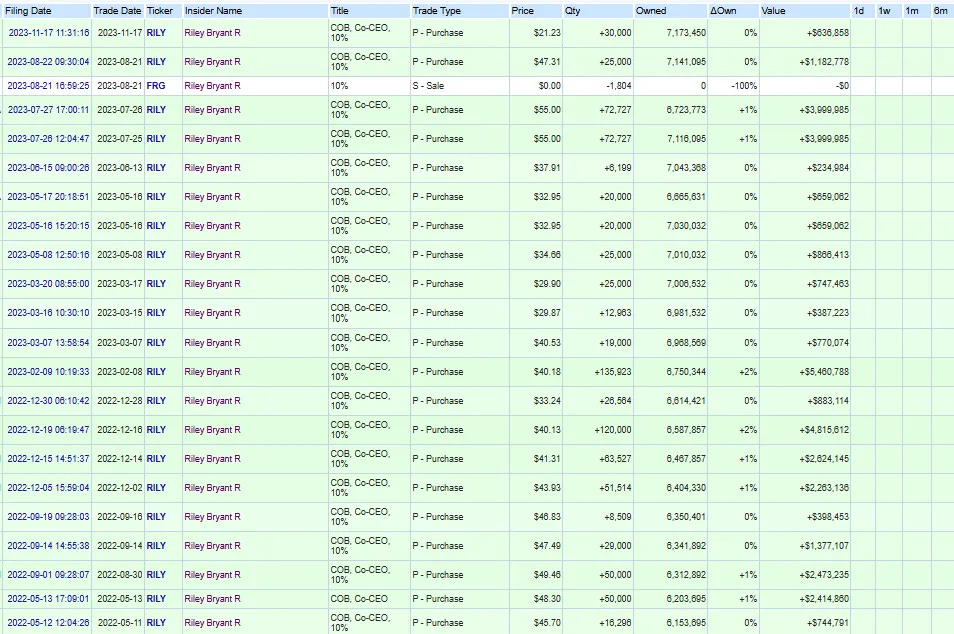Open filing dated 2022-12-19 06:19:47
954x634 pixels.
click(49, 430)
